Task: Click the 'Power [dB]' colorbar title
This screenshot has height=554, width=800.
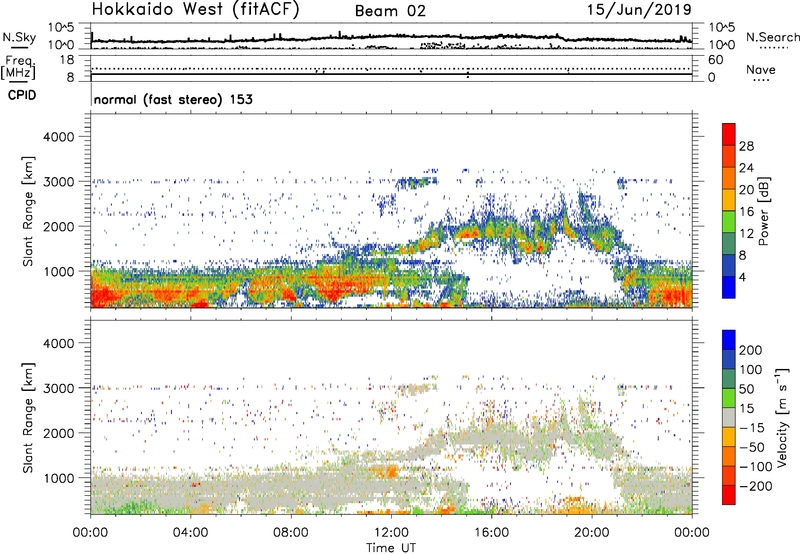Action: tap(763, 211)
